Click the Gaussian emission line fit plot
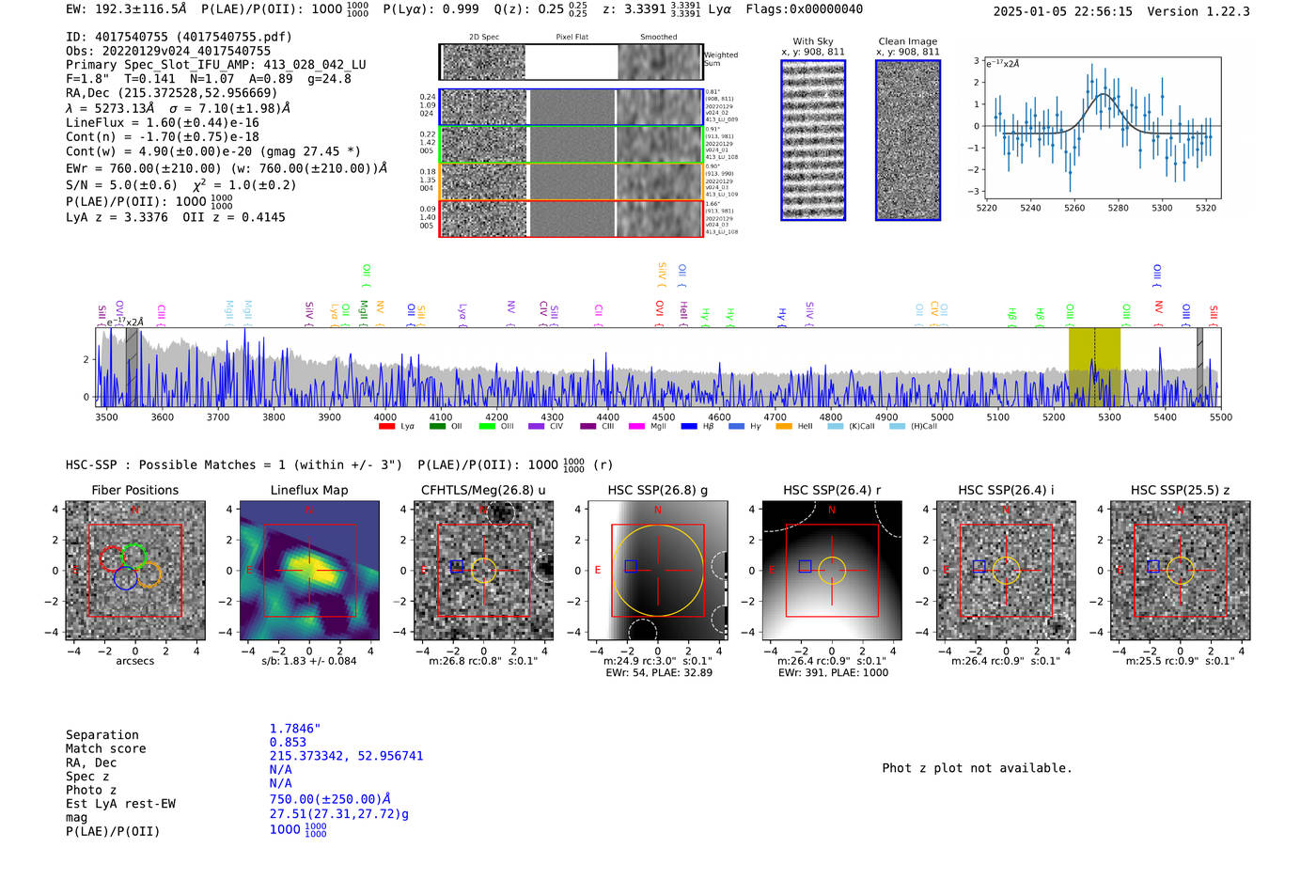 pos(1101,128)
